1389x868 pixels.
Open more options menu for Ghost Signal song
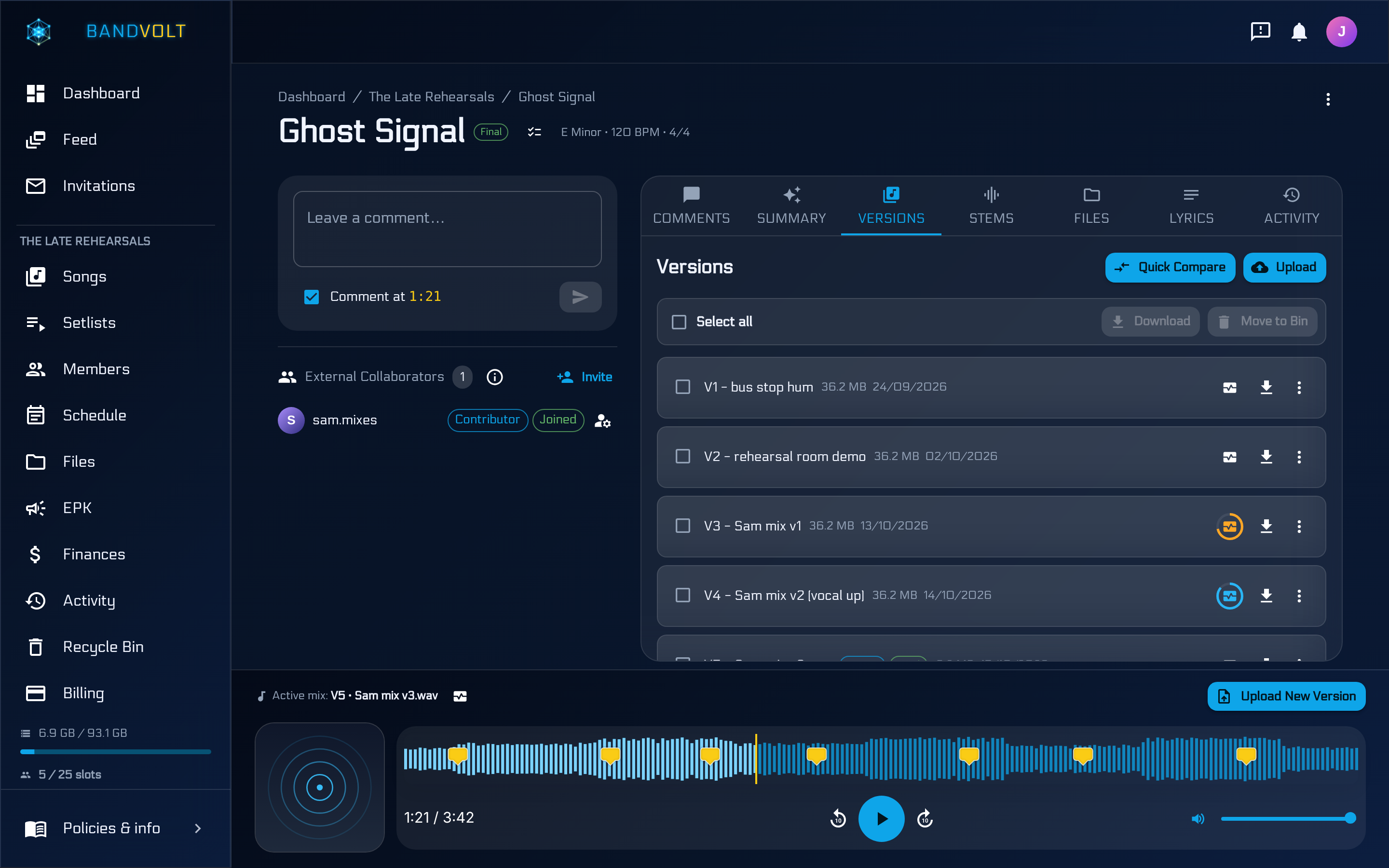[1328, 99]
